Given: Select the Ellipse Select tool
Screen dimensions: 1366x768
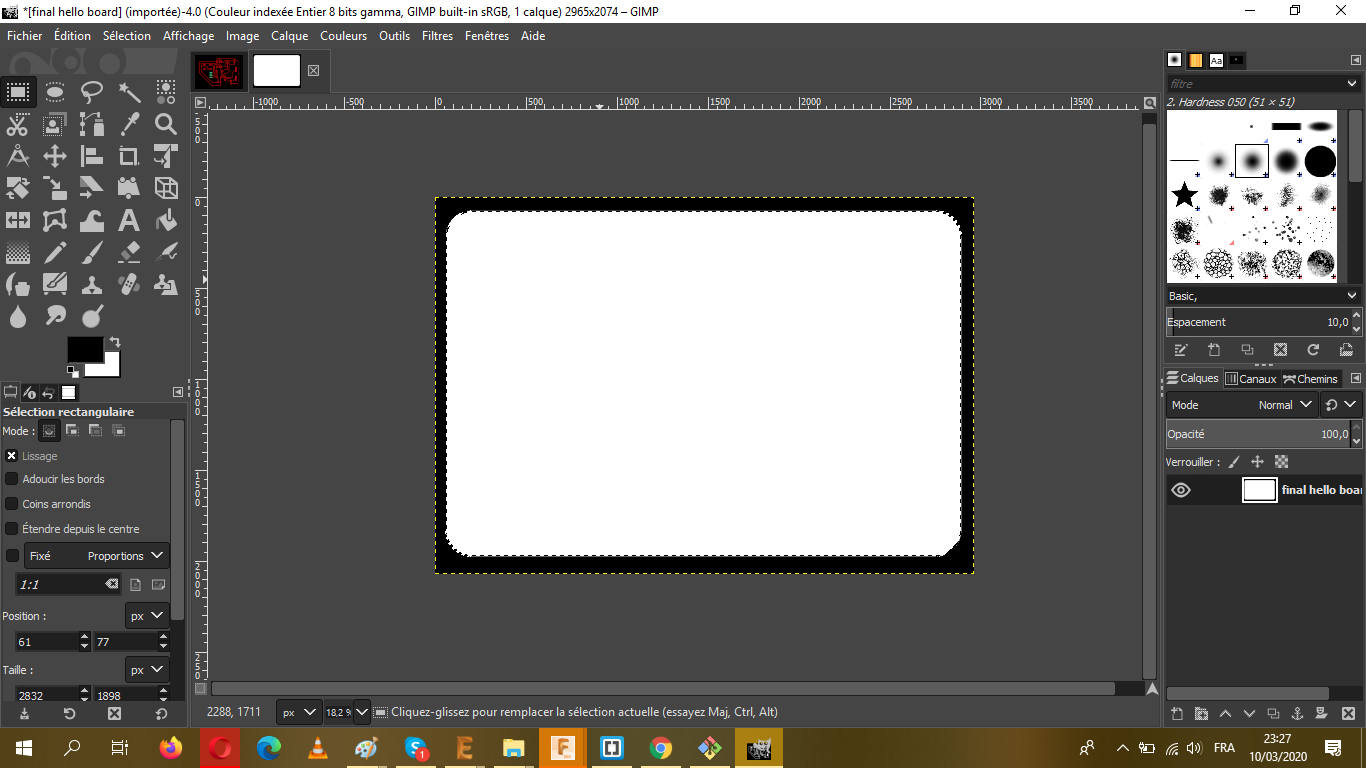Looking at the screenshot, I should pos(55,93).
